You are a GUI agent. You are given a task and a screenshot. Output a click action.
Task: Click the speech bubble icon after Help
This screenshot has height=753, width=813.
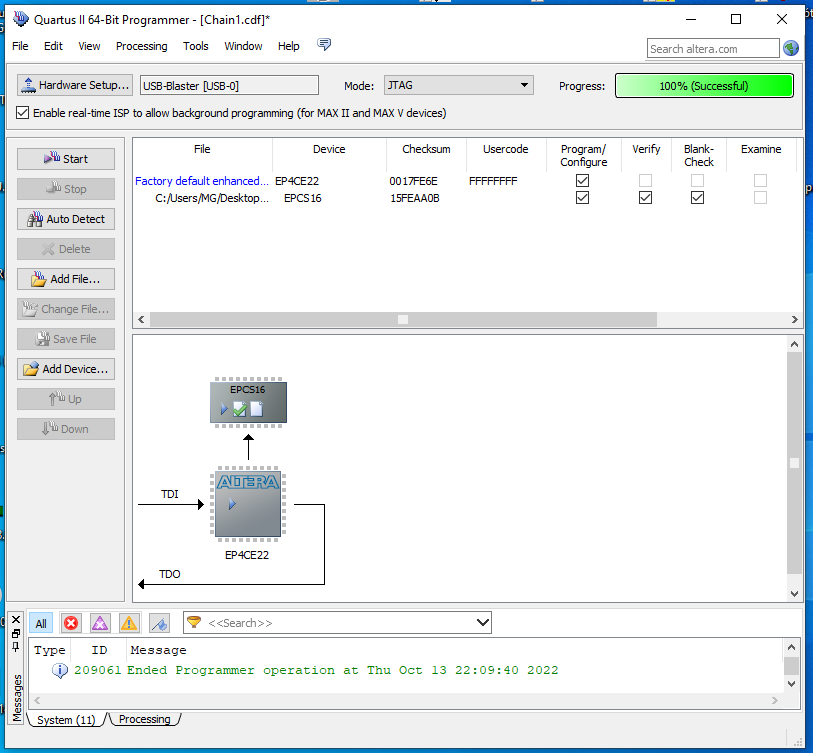pyautogui.click(x=324, y=45)
